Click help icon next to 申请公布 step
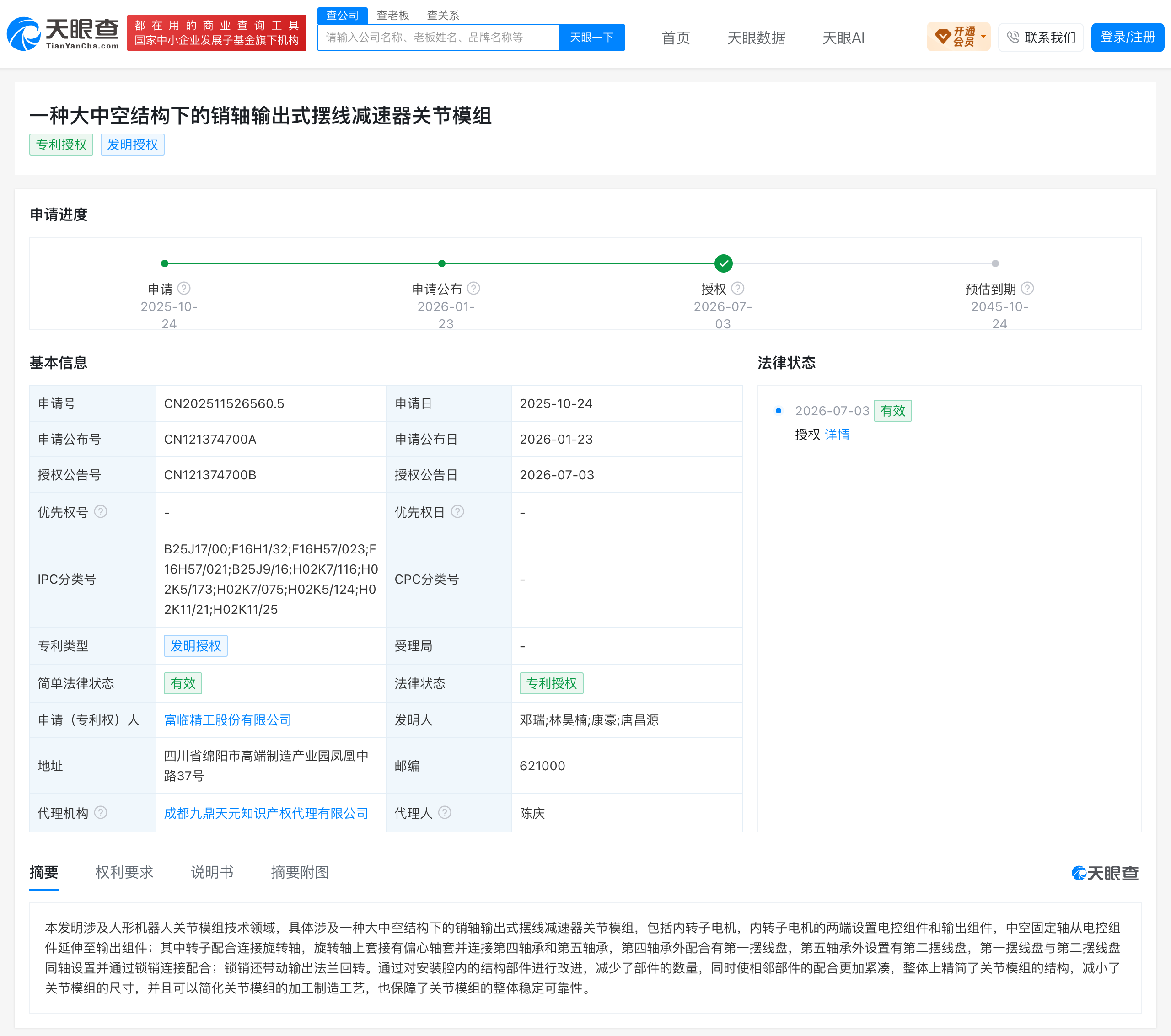1171x1036 pixels. pos(474,288)
